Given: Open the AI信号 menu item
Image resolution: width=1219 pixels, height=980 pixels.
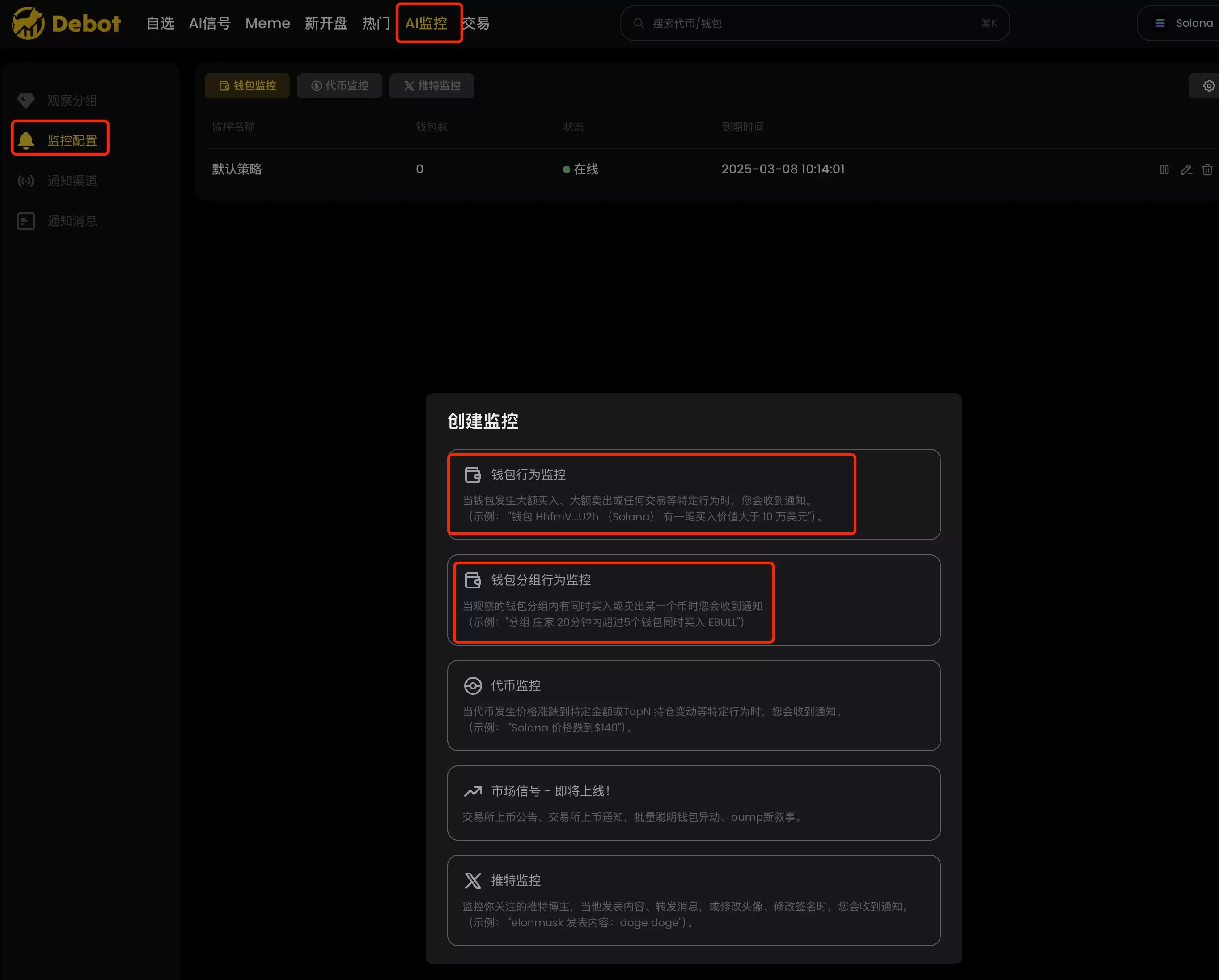Looking at the screenshot, I should [209, 23].
